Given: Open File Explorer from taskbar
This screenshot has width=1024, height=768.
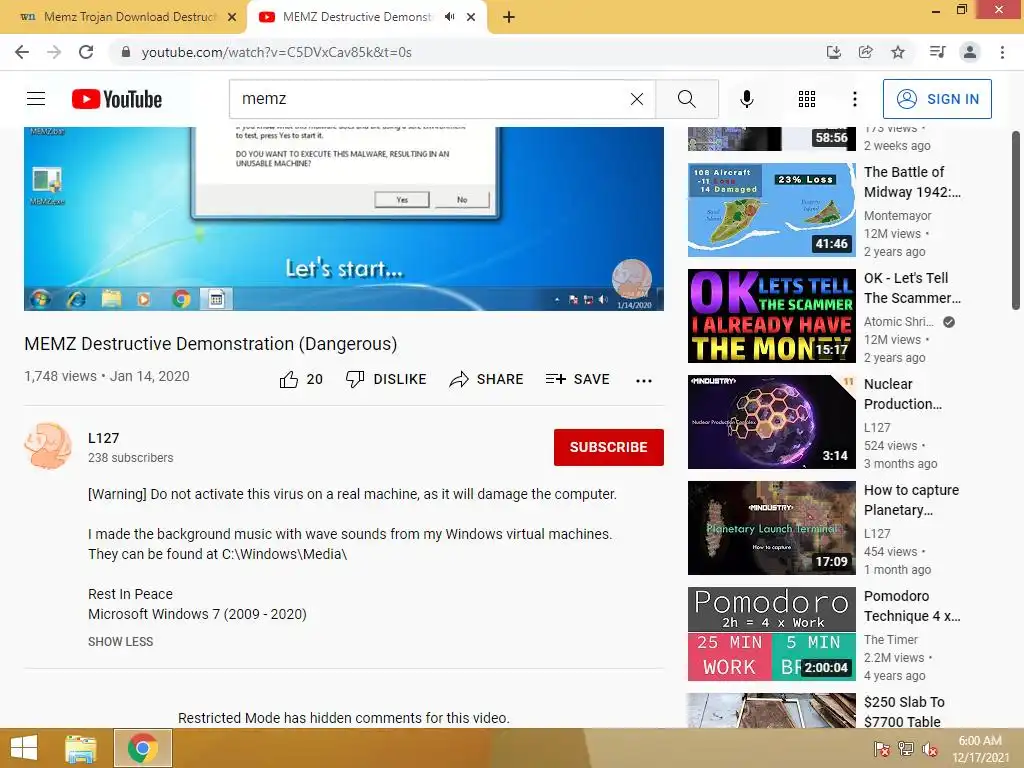Looking at the screenshot, I should (81, 748).
